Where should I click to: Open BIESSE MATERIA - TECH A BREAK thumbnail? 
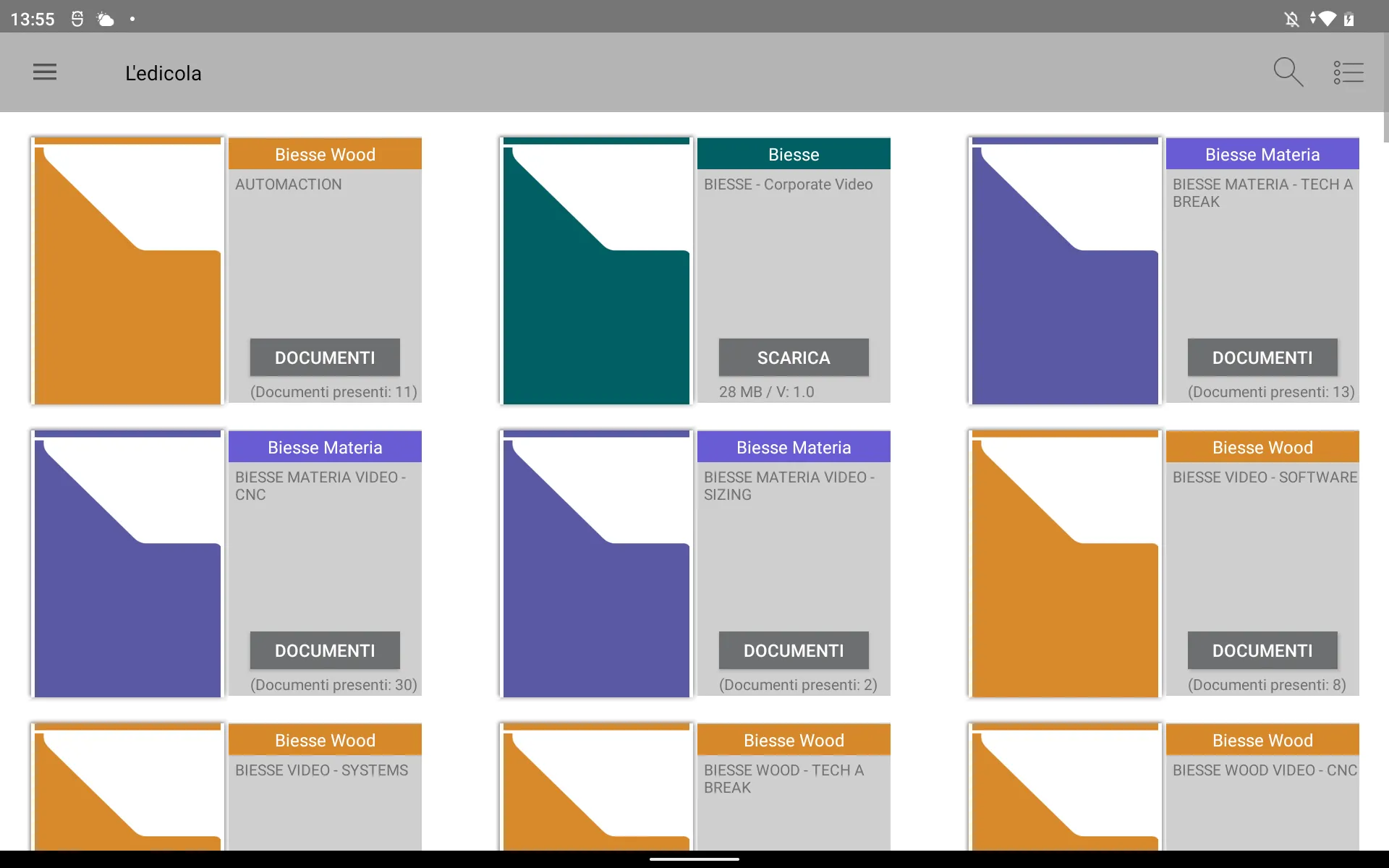click(1065, 271)
